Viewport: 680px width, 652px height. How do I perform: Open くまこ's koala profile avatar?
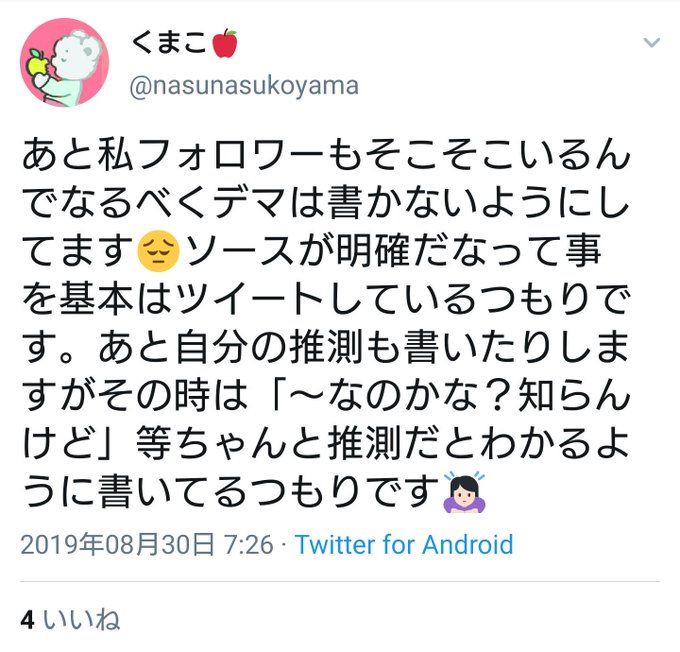pyautogui.click(x=65, y=62)
